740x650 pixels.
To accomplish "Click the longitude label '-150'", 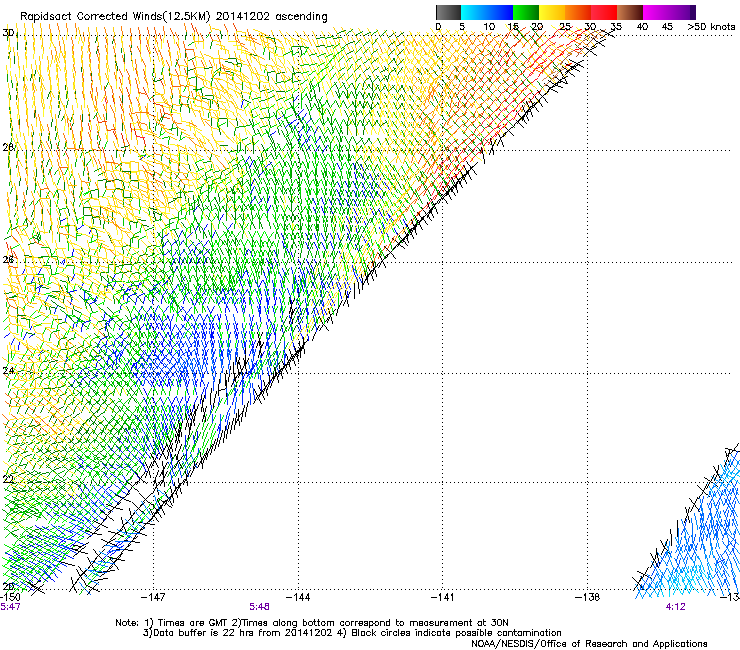I will pos(10,597).
